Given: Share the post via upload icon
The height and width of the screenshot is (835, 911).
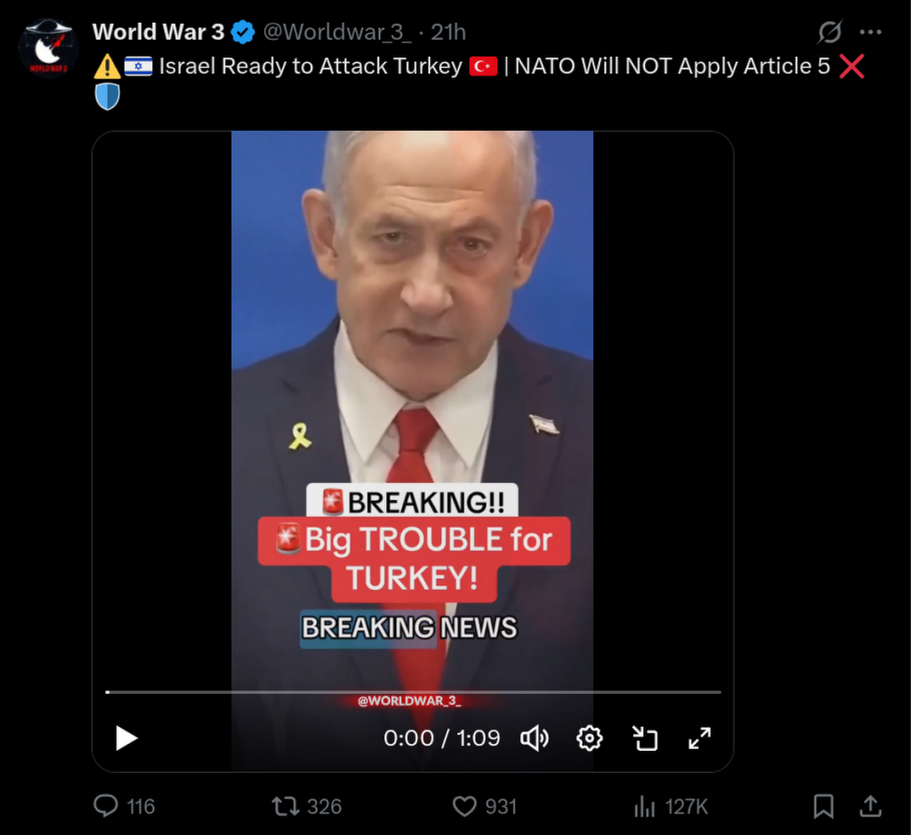Looking at the screenshot, I should pos(870,807).
